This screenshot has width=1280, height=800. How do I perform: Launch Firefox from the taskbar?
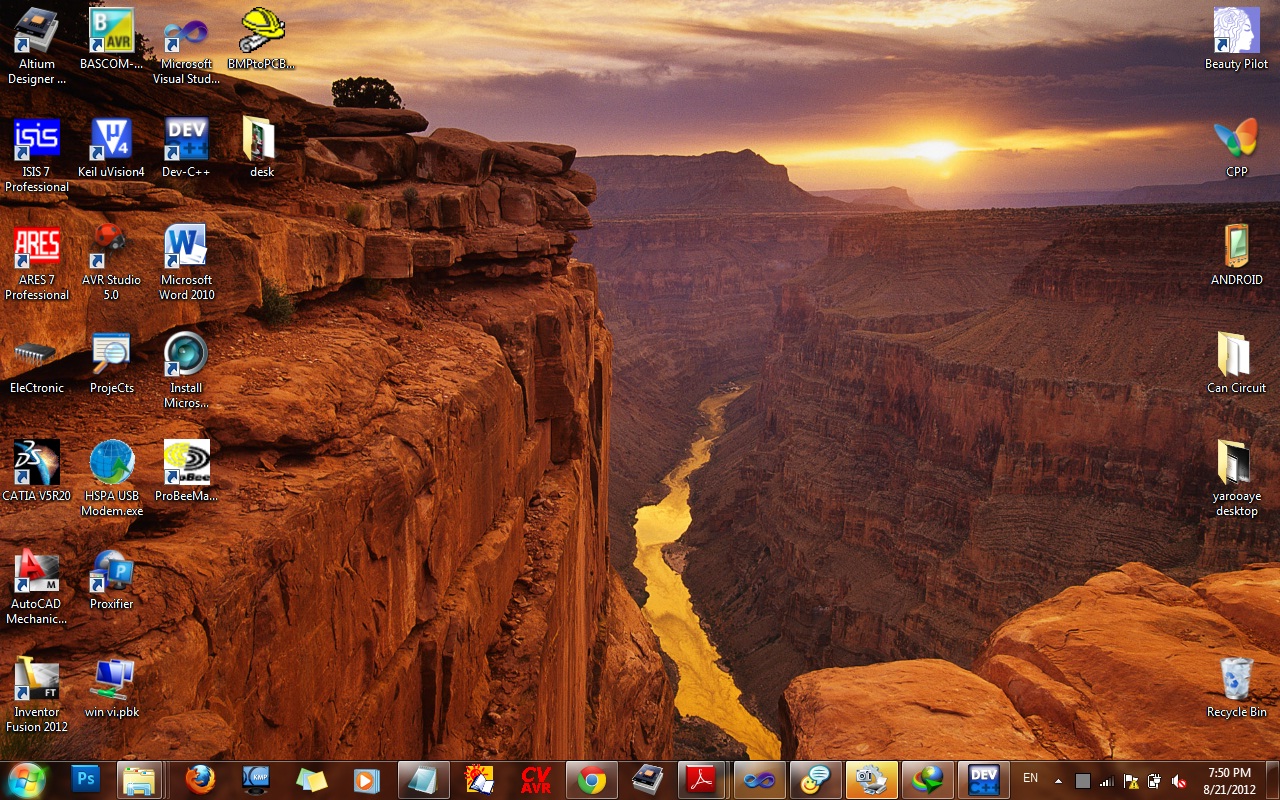pyautogui.click(x=200, y=779)
